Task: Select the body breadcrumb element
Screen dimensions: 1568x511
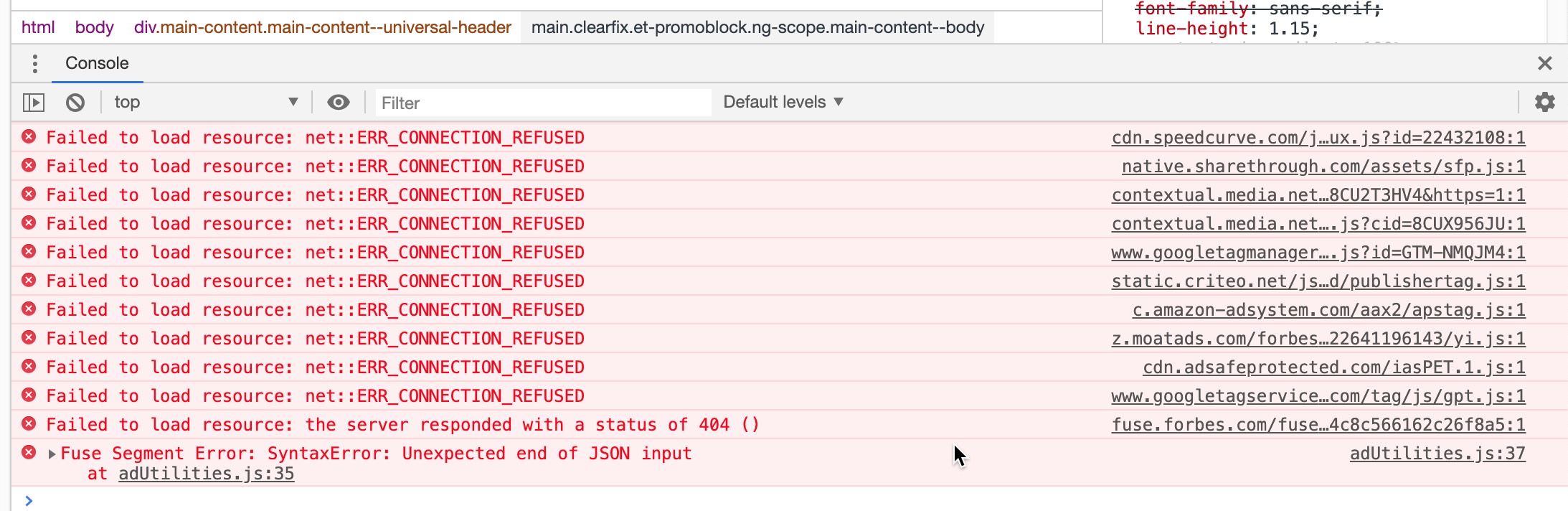Action: coord(94,27)
